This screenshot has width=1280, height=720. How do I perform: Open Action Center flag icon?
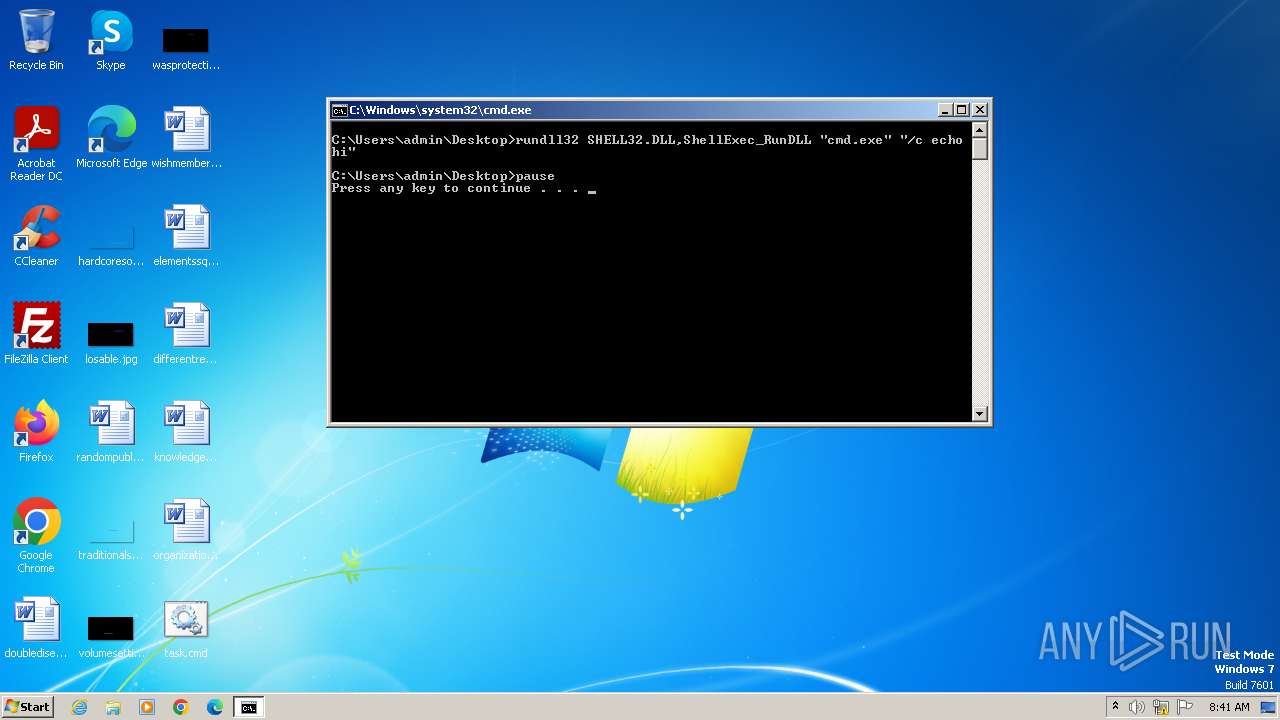(1185, 707)
